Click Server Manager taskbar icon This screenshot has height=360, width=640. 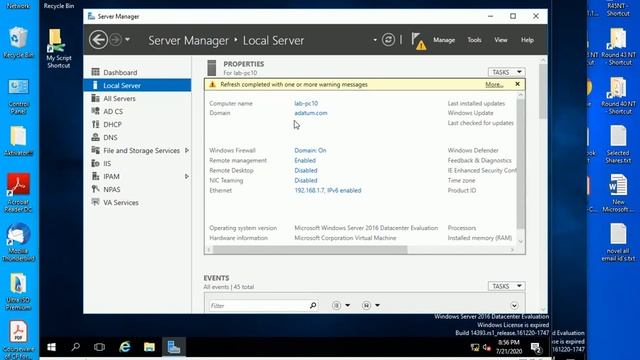pos(173,347)
